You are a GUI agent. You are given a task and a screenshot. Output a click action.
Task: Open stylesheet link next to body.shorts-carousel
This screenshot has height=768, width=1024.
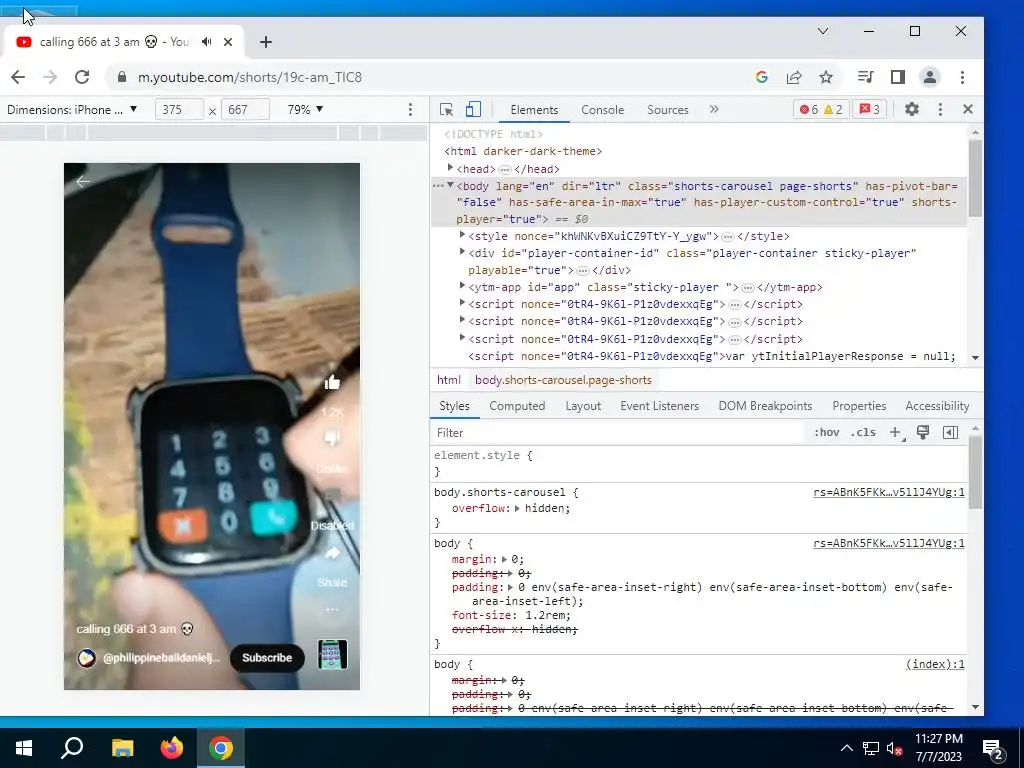889,492
